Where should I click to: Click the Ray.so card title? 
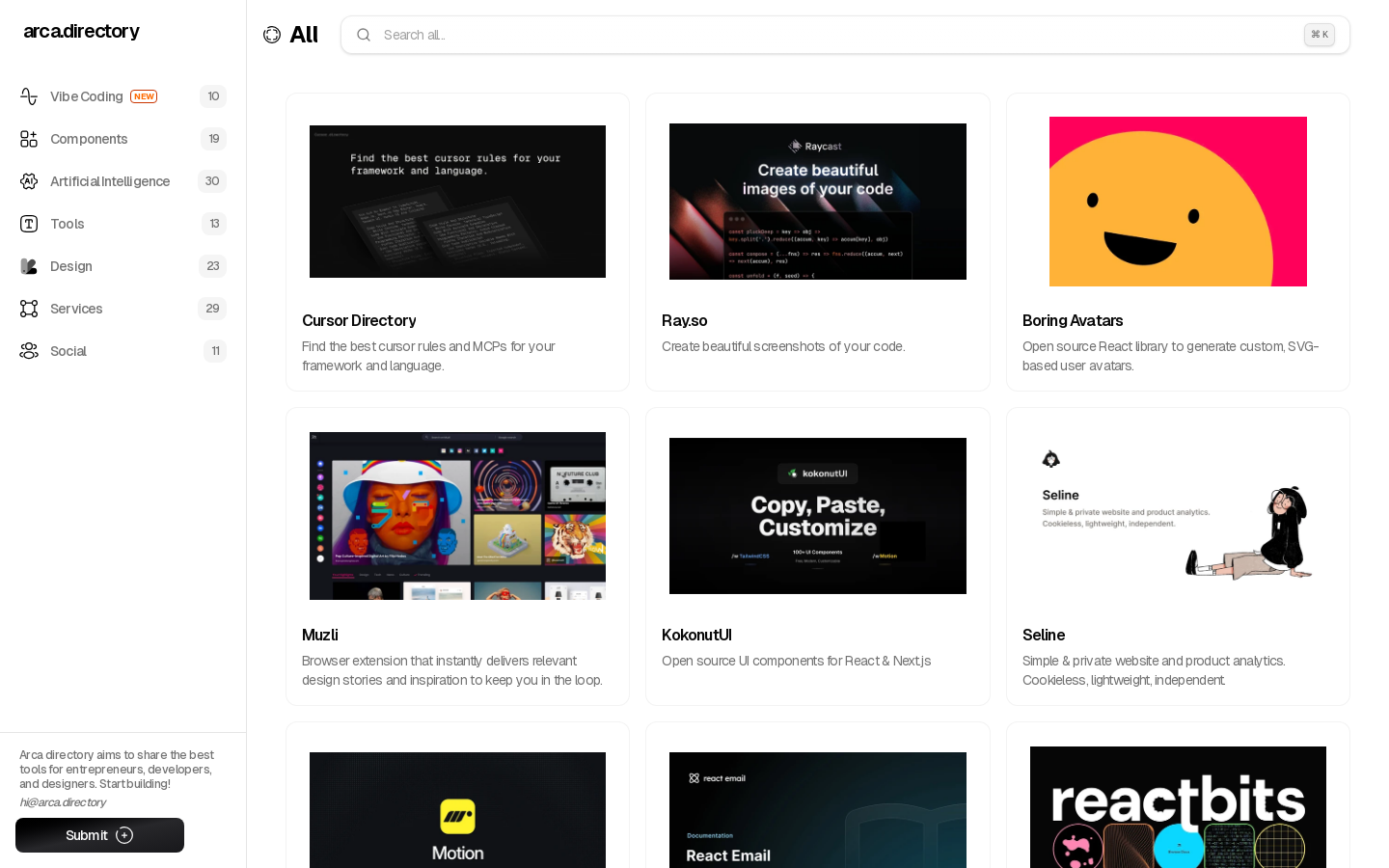click(685, 320)
